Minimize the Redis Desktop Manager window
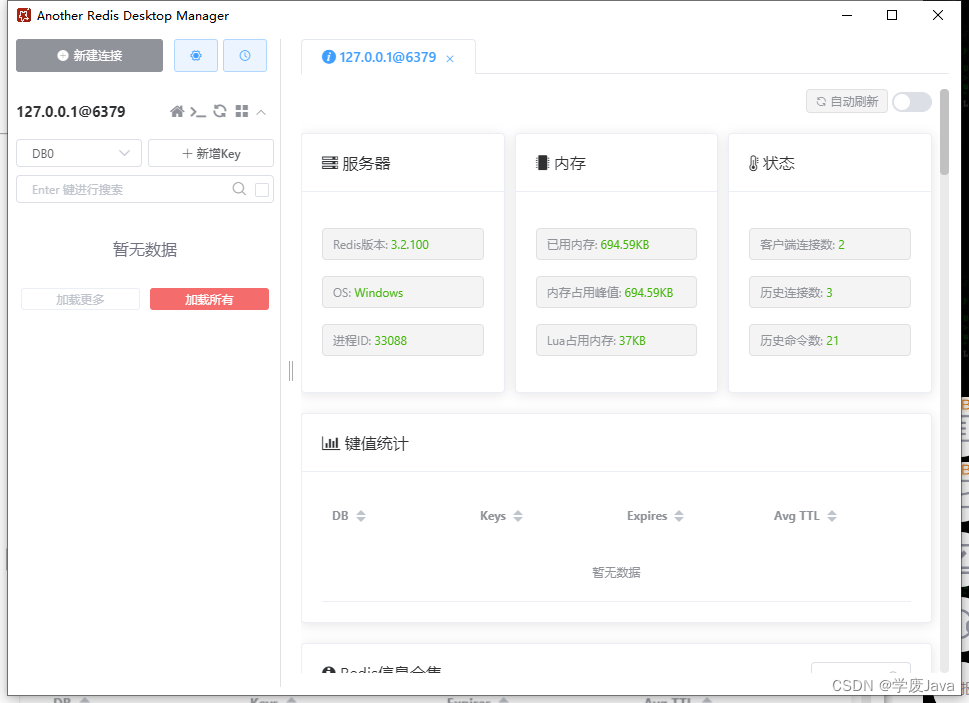This screenshot has width=969, height=703. (x=847, y=15)
